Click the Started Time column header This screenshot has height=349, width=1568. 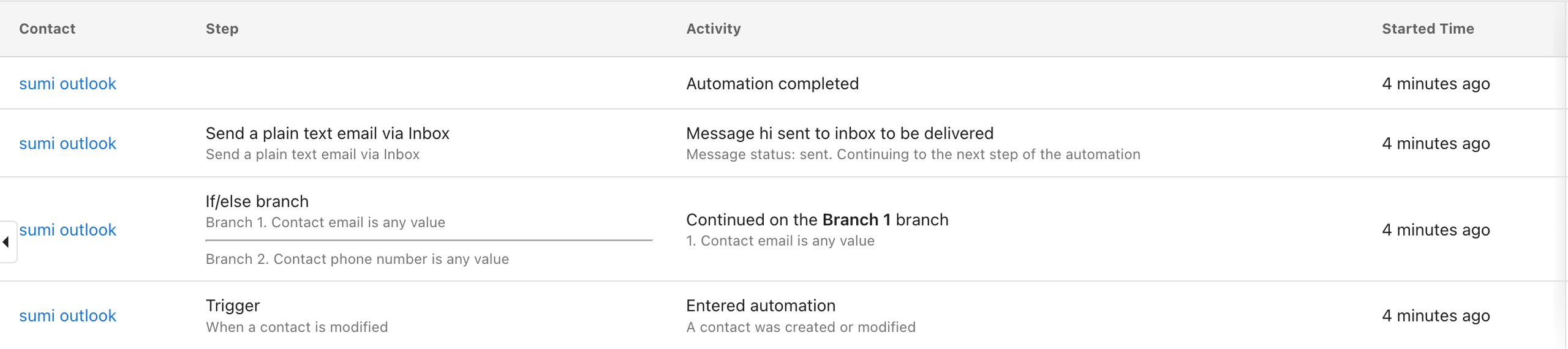tap(1427, 29)
